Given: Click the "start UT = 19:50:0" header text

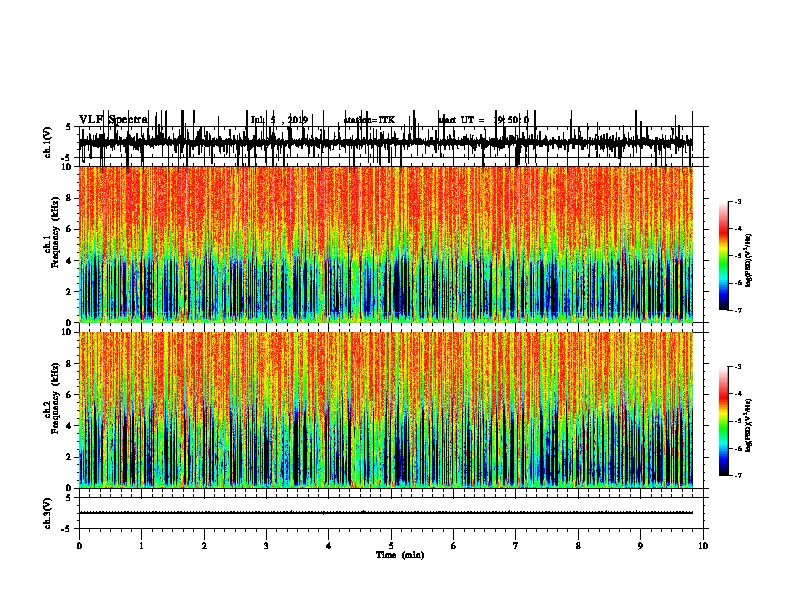Looking at the screenshot, I should coord(484,120).
